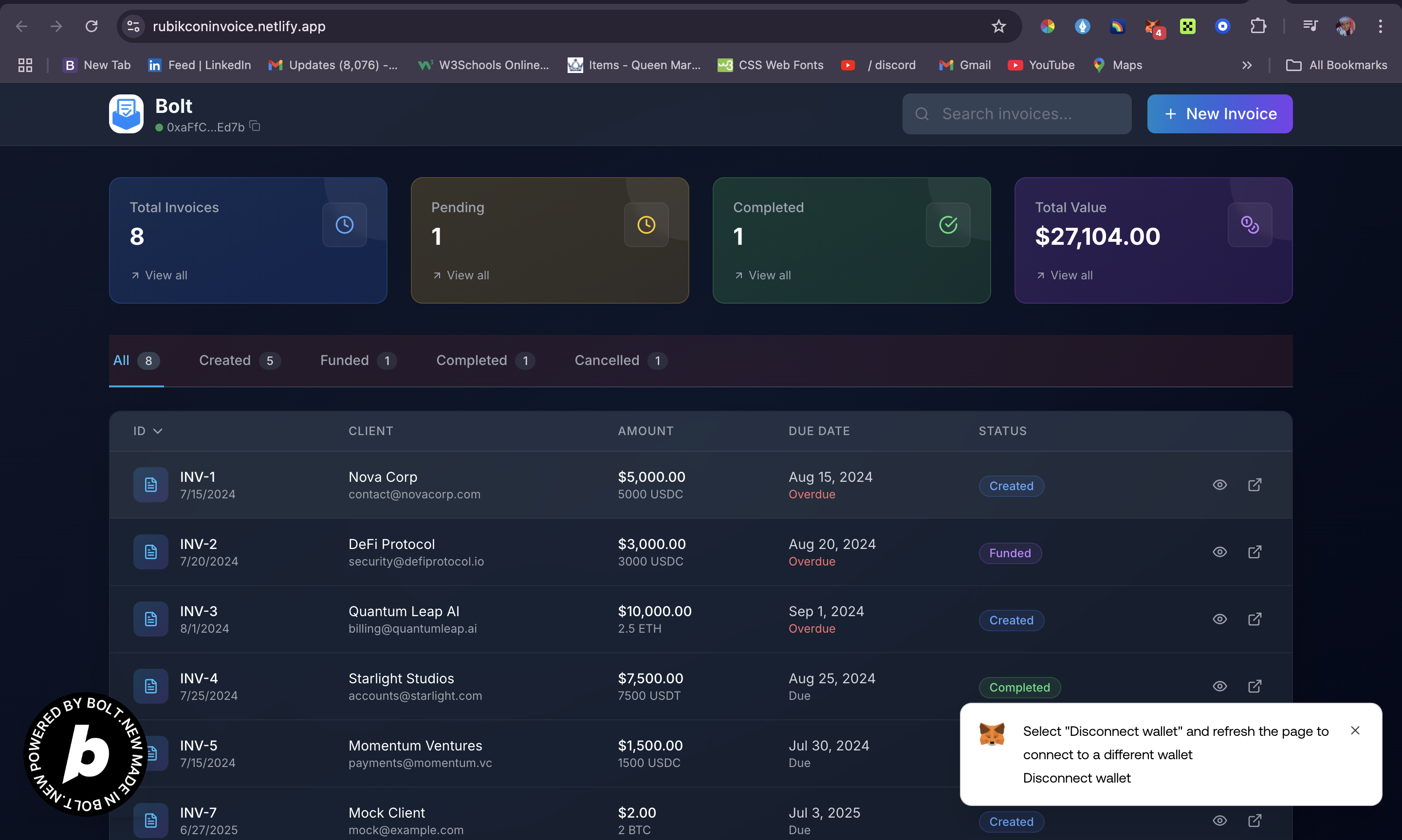Image resolution: width=1402 pixels, height=840 pixels.
Task: Open external link icon for INV-1
Action: [x=1254, y=485]
